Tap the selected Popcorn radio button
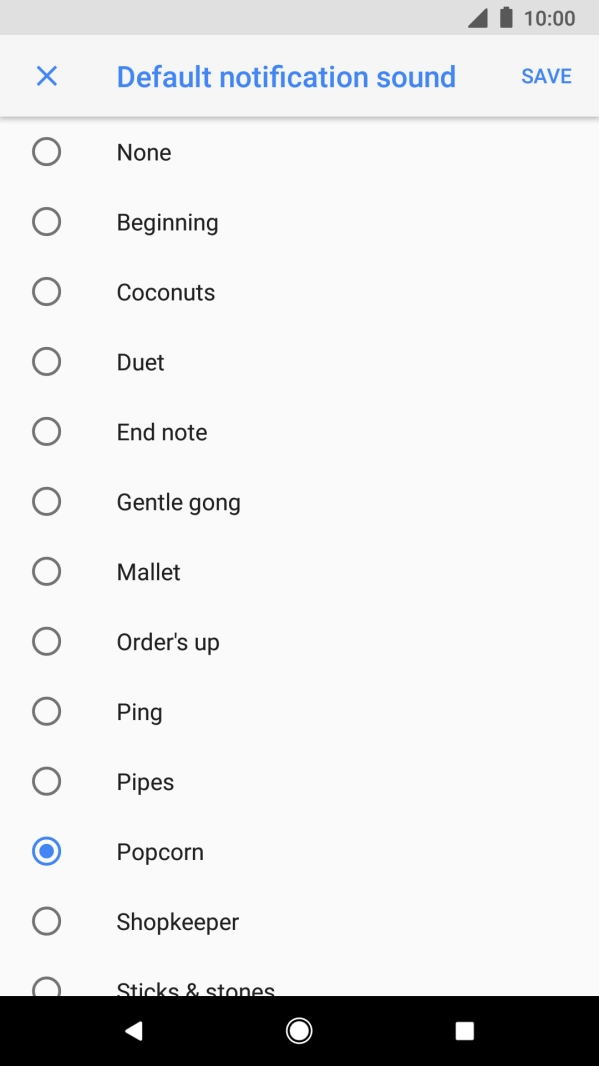Screen dimensions: 599x1066 46,851
